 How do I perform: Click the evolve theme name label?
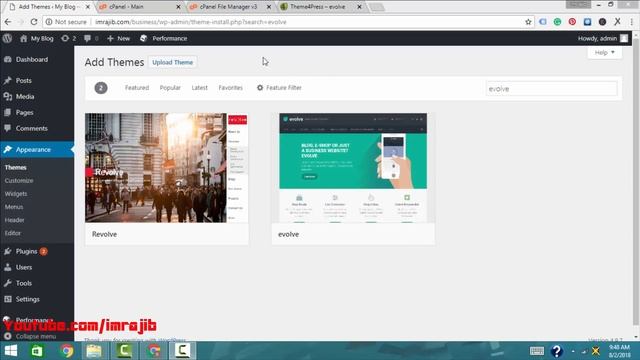coord(289,234)
